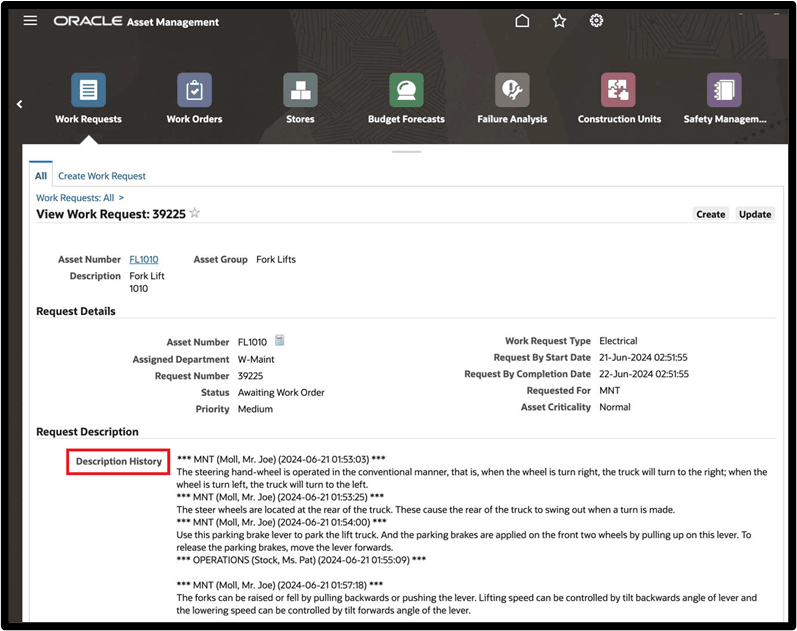Click the '21-Jun-2024 02:51:55' start date
Image resolution: width=797 pixels, height=631 pixels.
pyautogui.click(x=643, y=357)
